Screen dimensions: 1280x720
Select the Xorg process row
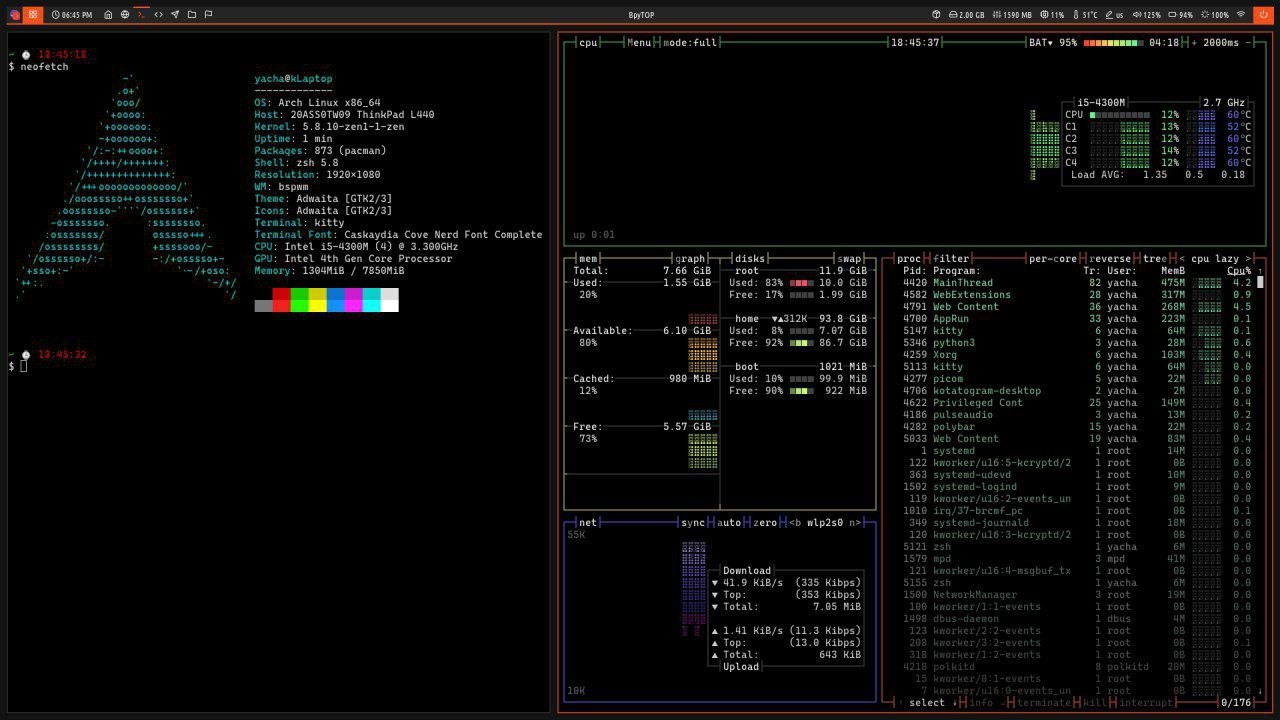pyautogui.click(x=1074, y=355)
